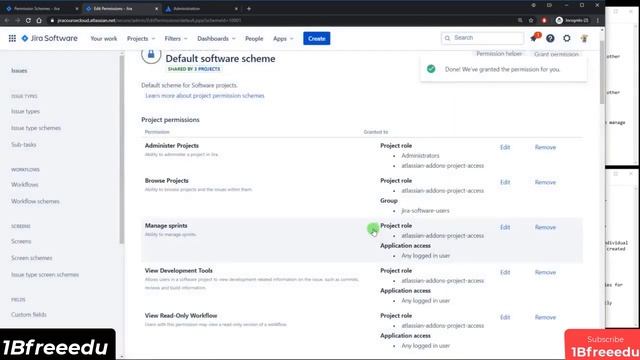Click the sidebar vertical scrollbar

(x=122, y=149)
